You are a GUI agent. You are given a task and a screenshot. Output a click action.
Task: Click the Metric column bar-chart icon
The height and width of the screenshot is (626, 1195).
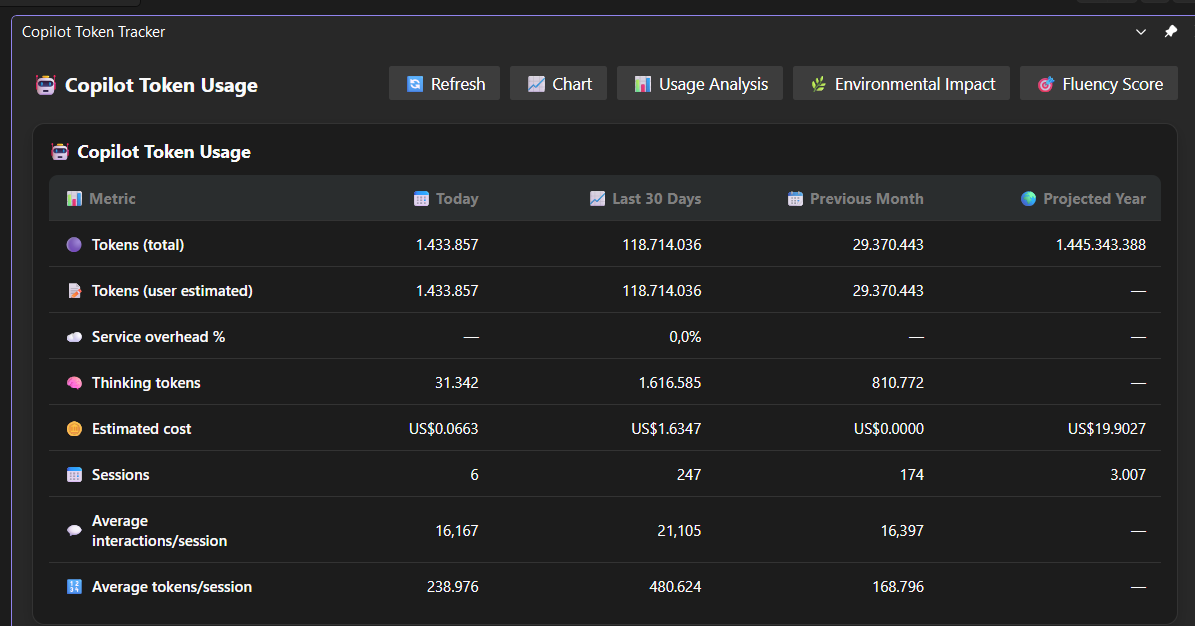[74, 198]
